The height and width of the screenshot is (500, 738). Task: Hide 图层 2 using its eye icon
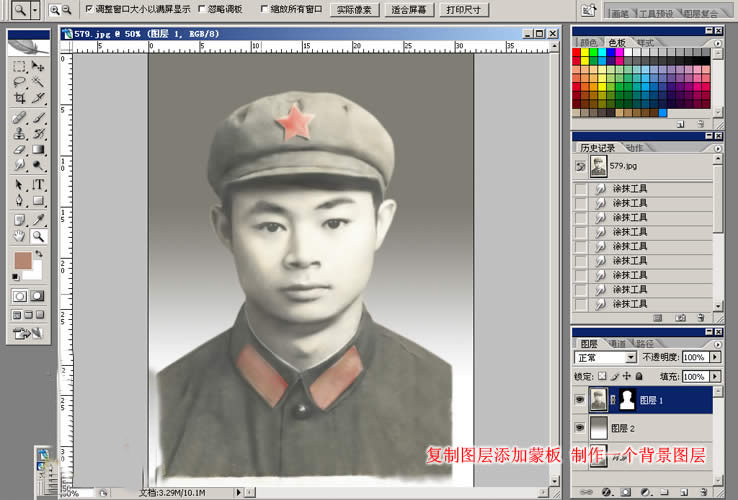click(579, 428)
